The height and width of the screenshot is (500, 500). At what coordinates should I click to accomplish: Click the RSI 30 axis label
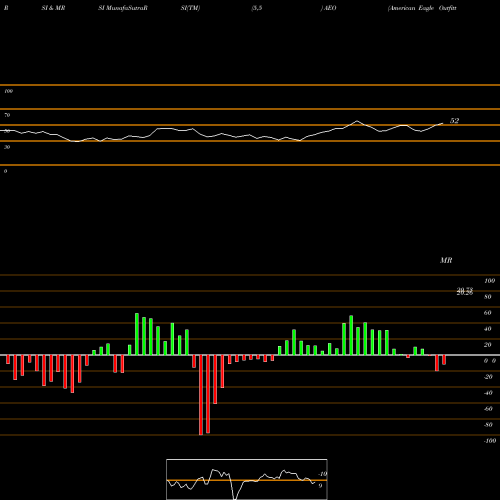[x=7, y=147]
